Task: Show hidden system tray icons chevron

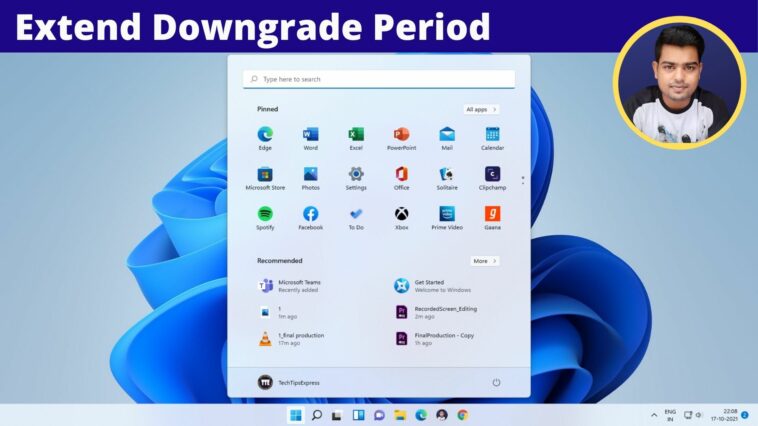Action: click(654, 415)
